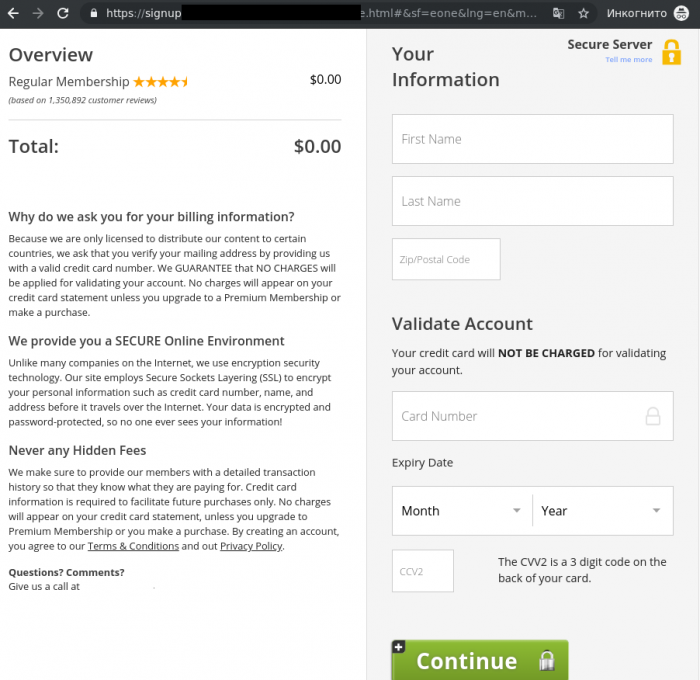Focus the Last Name field

coord(532,201)
